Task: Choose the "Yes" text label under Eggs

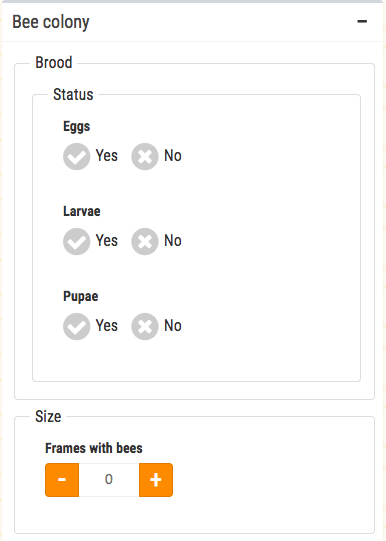Action: (107, 155)
